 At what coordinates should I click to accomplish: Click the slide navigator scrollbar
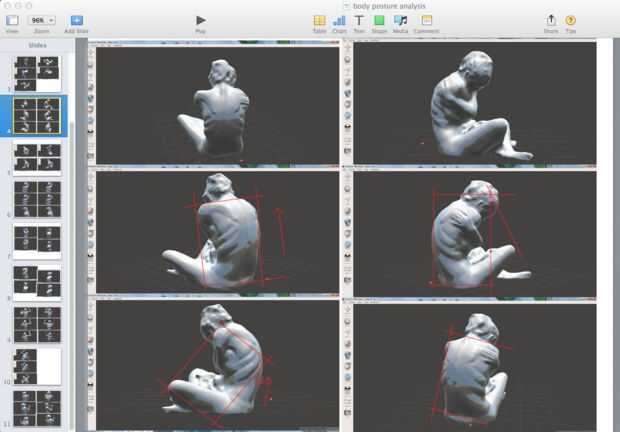(x=72, y=277)
